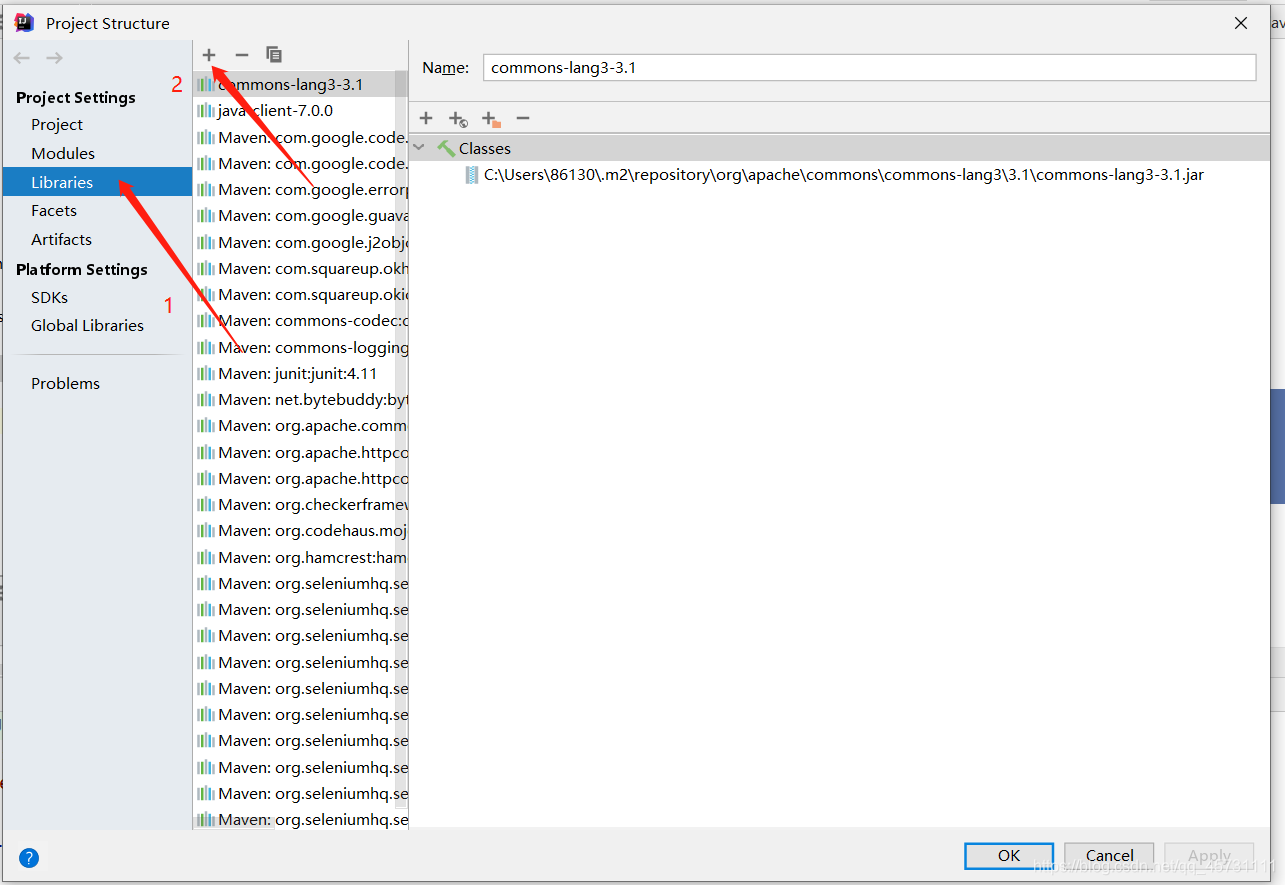Open the Modules settings page
The height and width of the screenshot is (885, 1285).
(63, 153)
